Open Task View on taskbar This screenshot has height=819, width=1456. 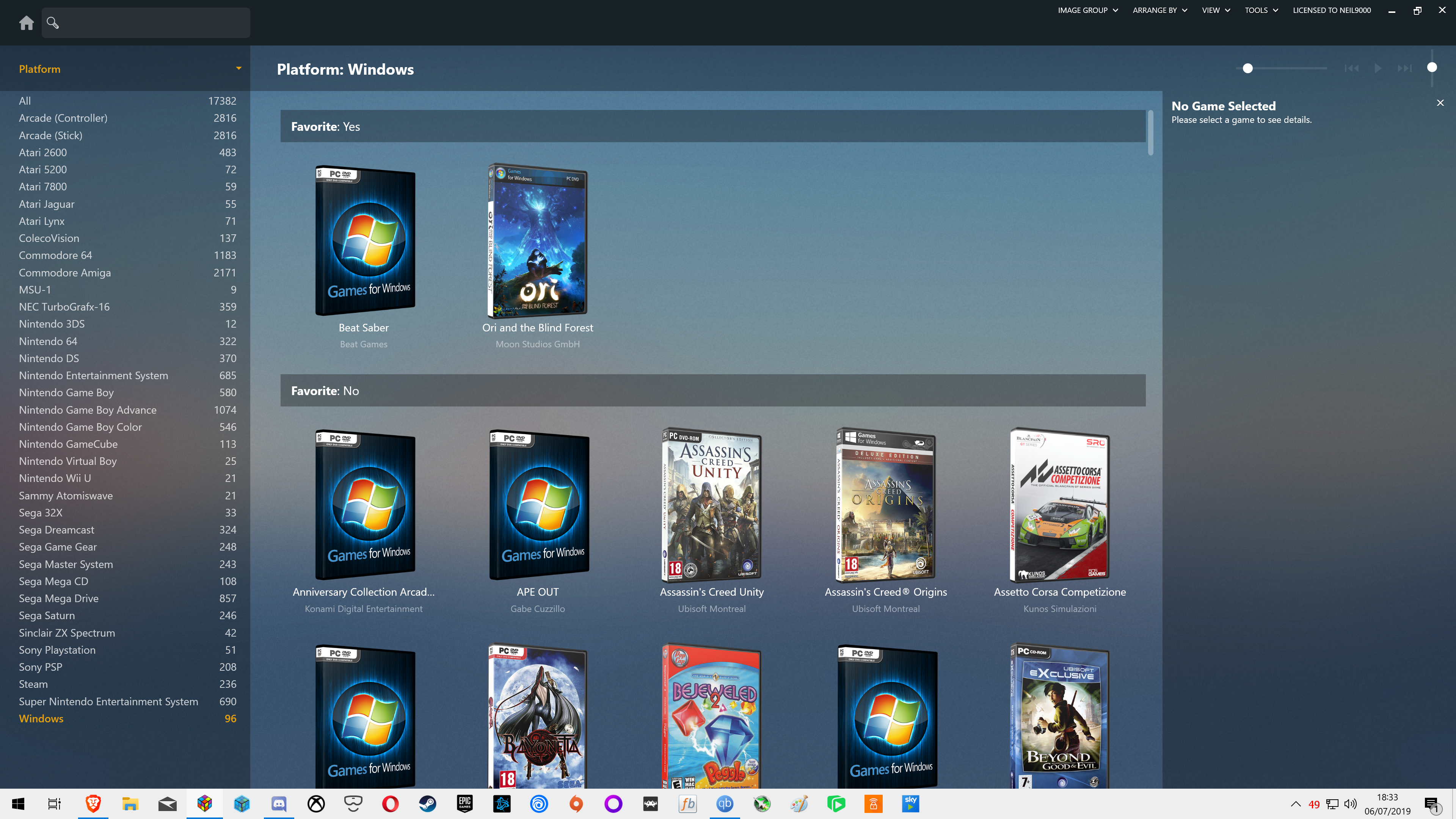click(x=55, y=804)
